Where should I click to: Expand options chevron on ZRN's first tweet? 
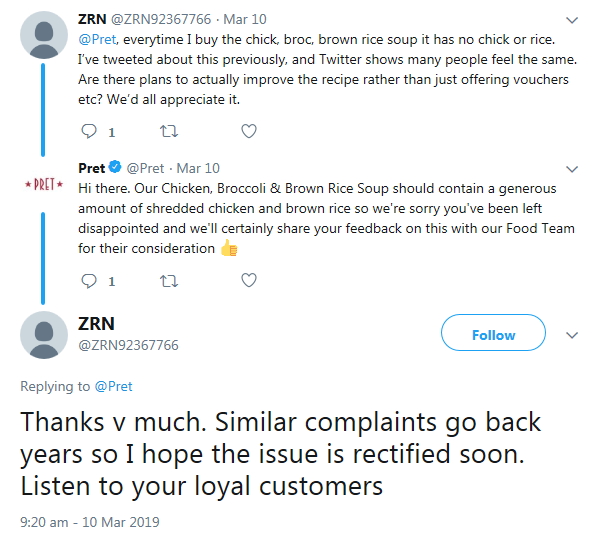click(572, 19)
